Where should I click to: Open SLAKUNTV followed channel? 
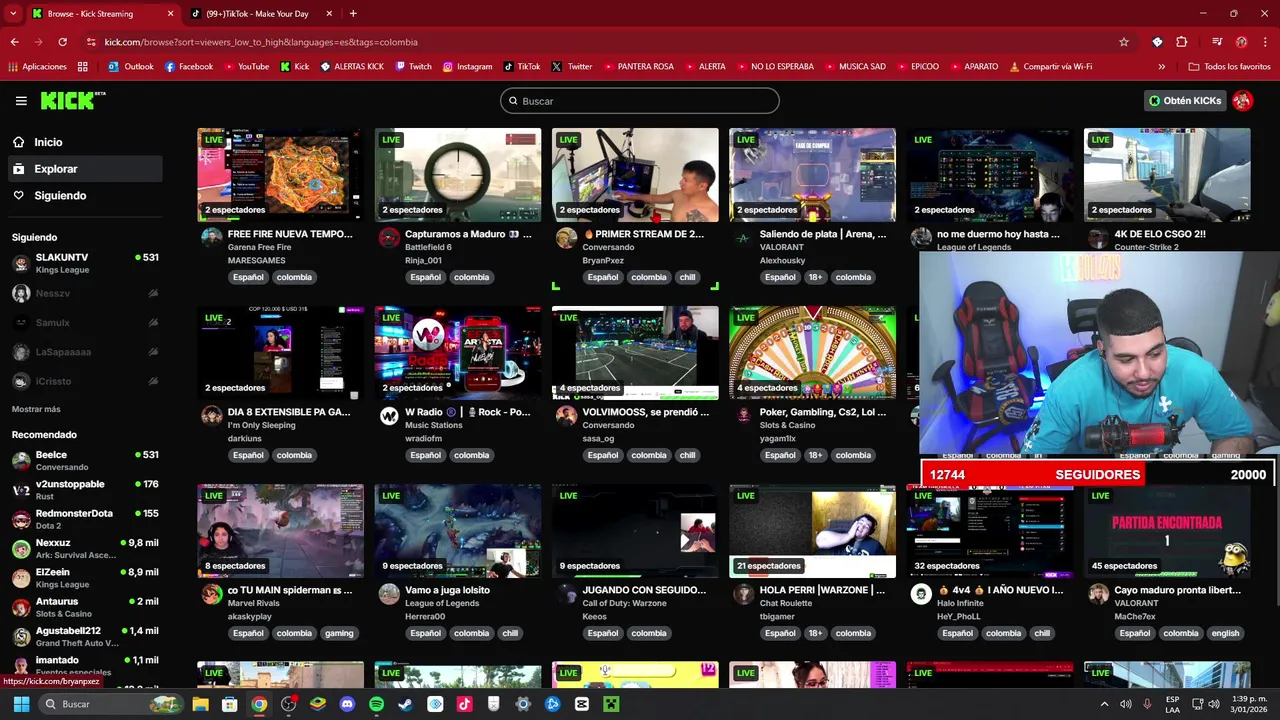[x=85, y=263]
